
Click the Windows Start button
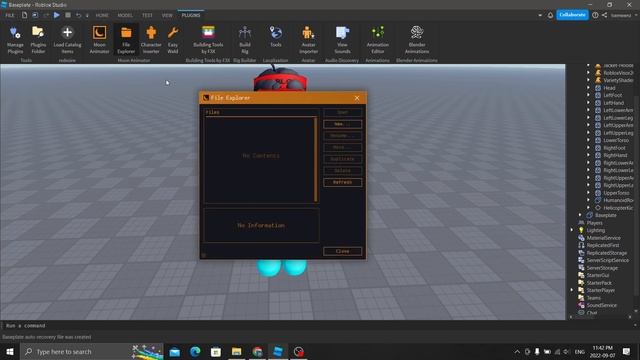10,351
